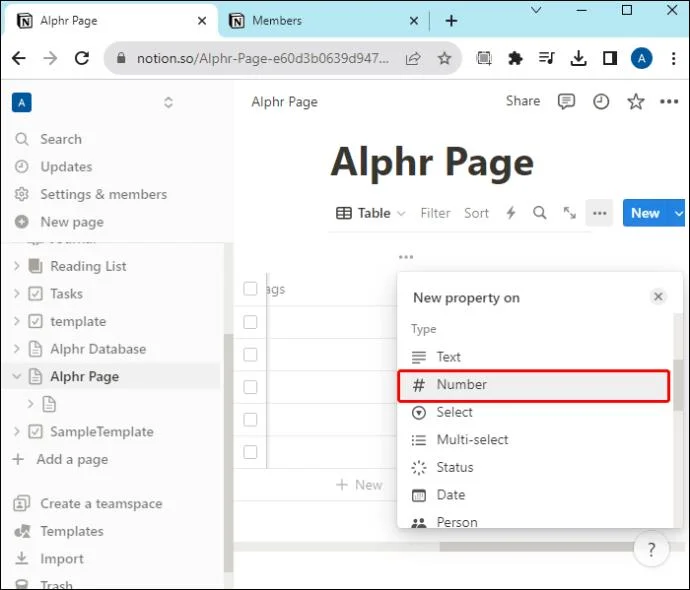This screenshot has height=590, width=690.
Task: Open the media control playlist icon
Action: tap(547, 58)
